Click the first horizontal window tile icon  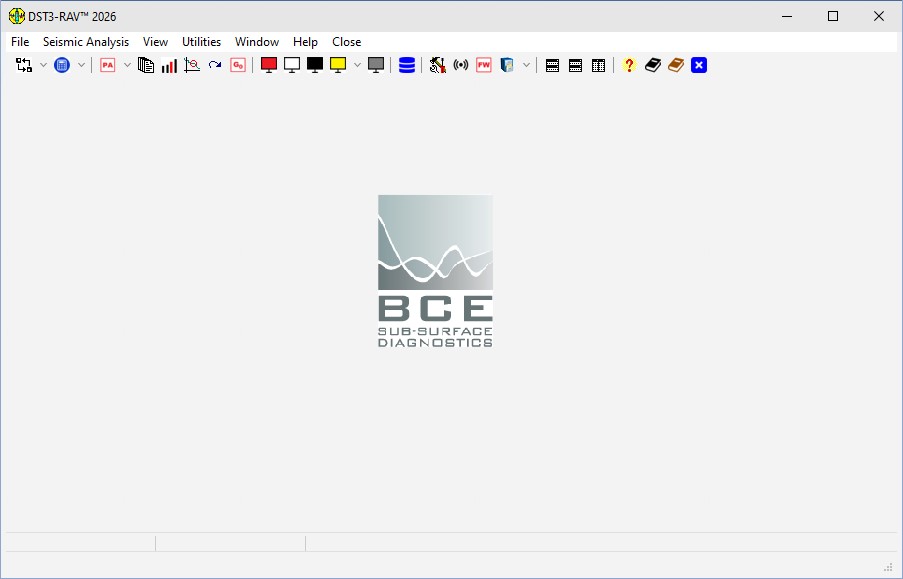point(552,65)
